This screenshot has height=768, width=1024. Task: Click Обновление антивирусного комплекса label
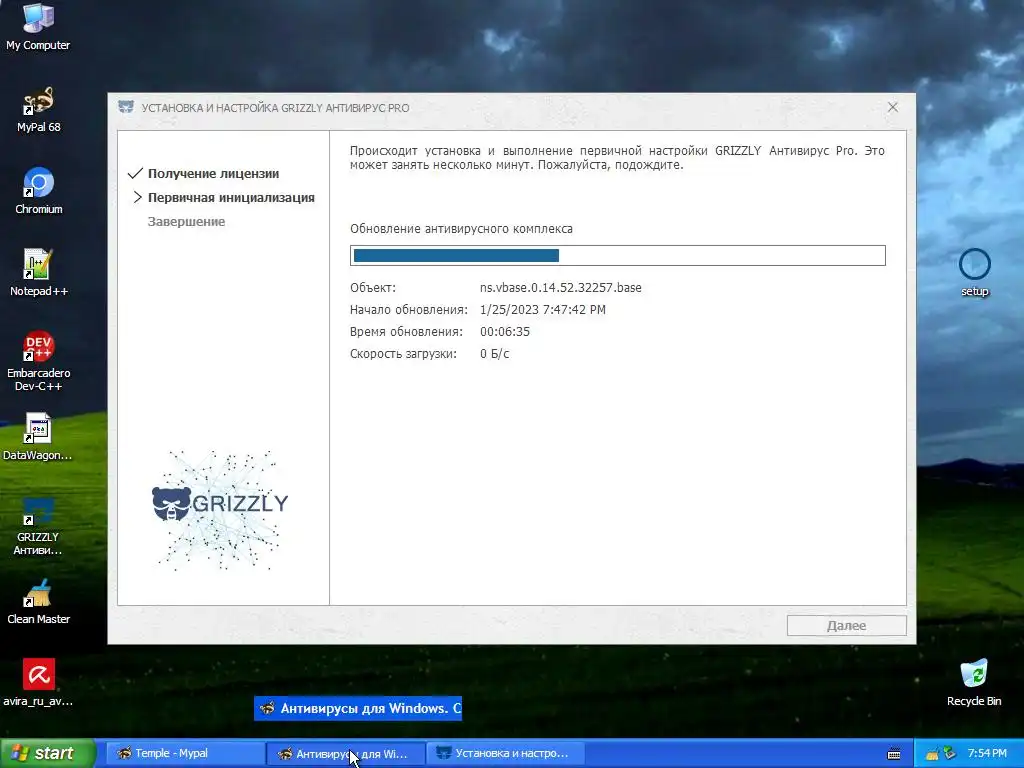[x=461, y=229]
